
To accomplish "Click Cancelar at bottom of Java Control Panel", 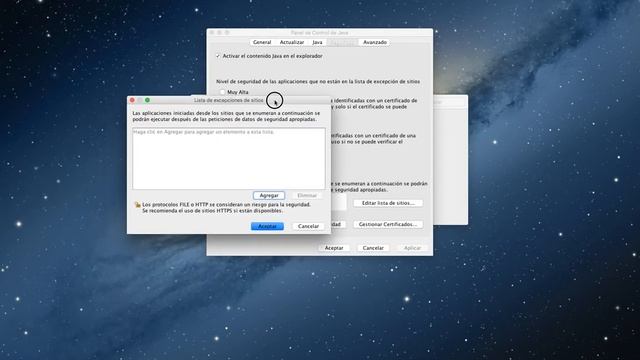I will point(373,248).
